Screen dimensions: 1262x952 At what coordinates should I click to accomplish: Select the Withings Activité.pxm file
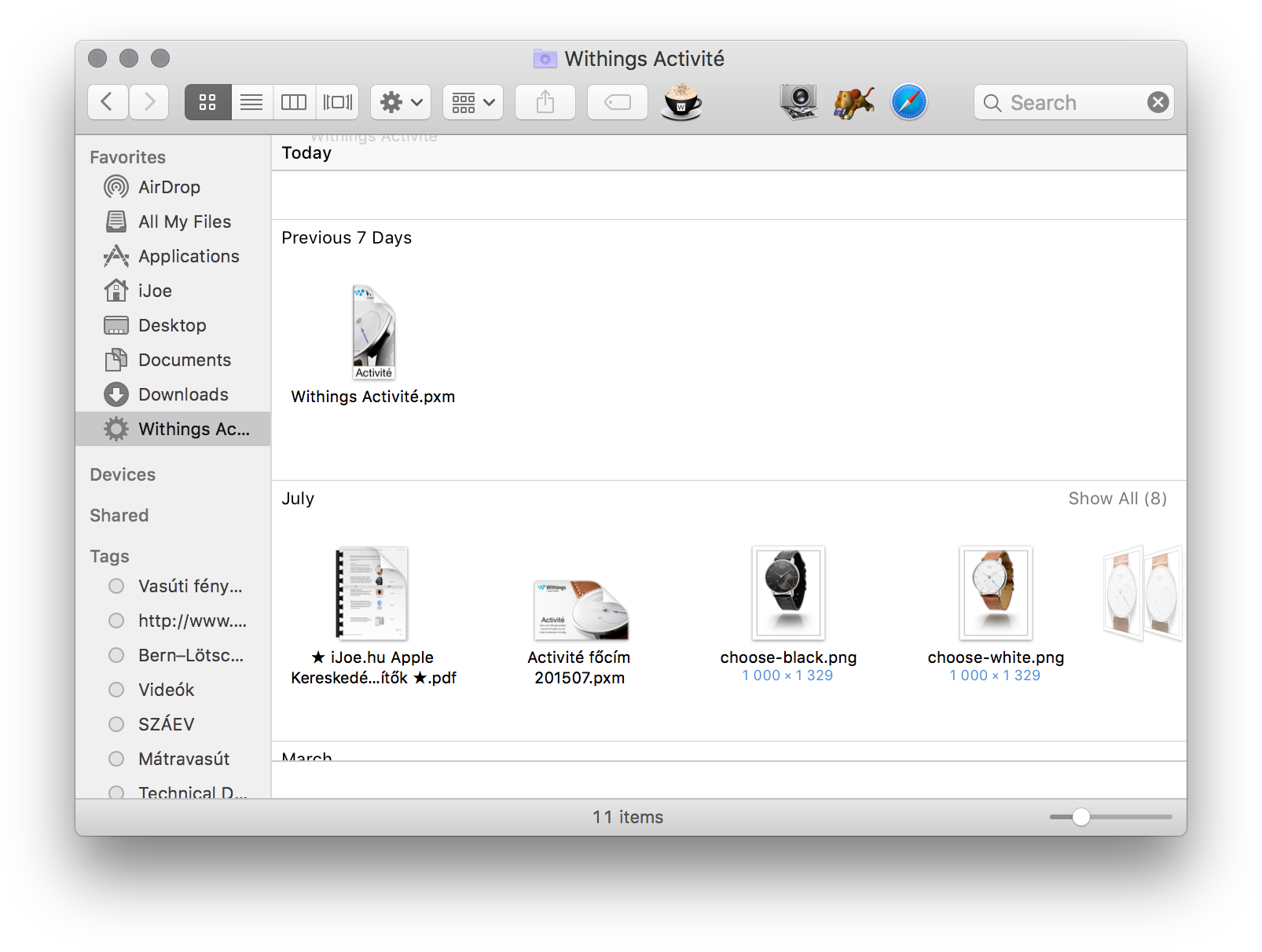point(373,346)
